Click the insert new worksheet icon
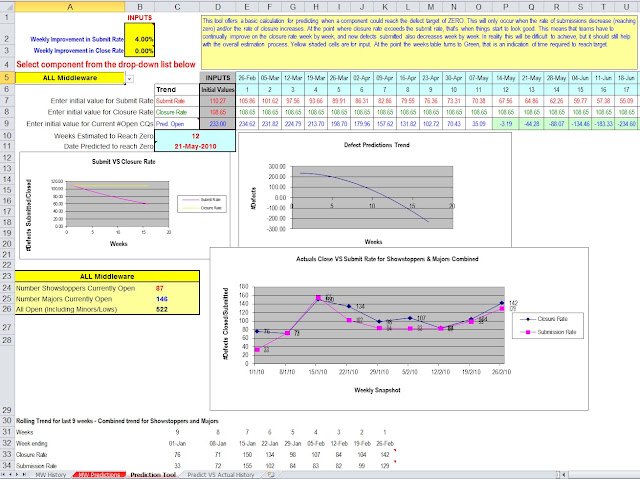The width and height of the screenshot is (640, 479). (x=271, y=475)
